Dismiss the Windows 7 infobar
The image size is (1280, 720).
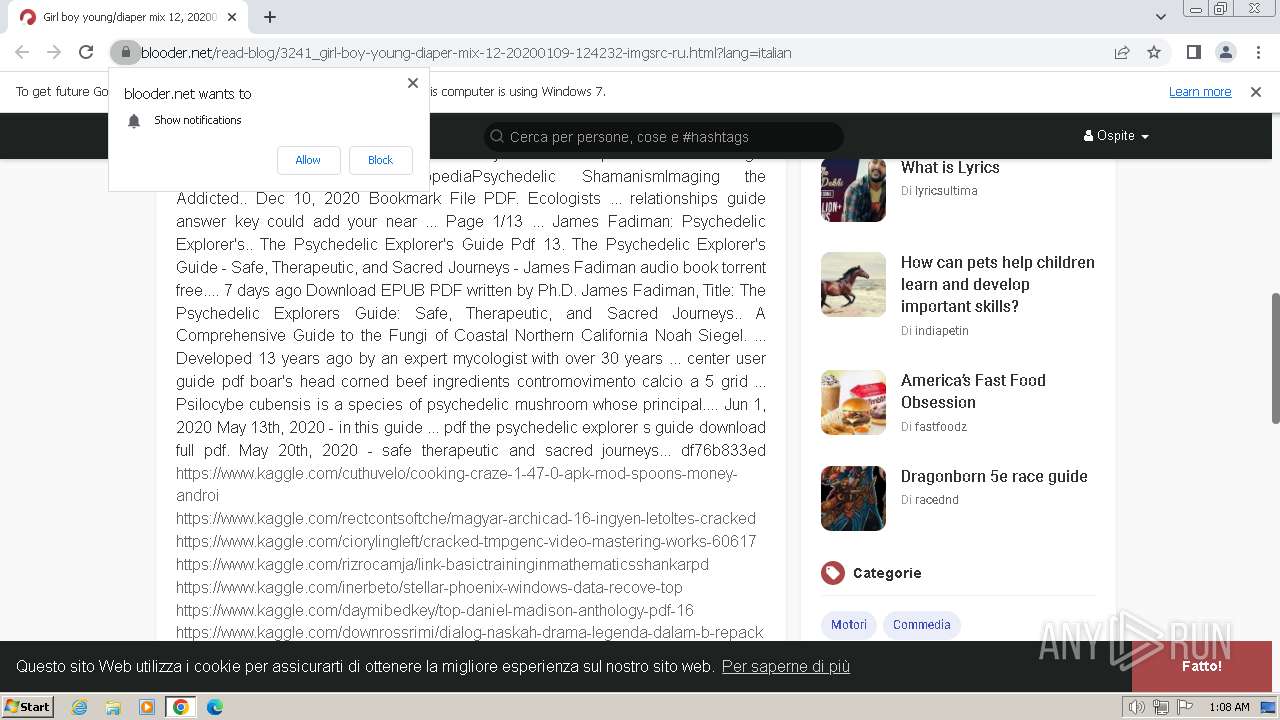(x=1256, y=91)
